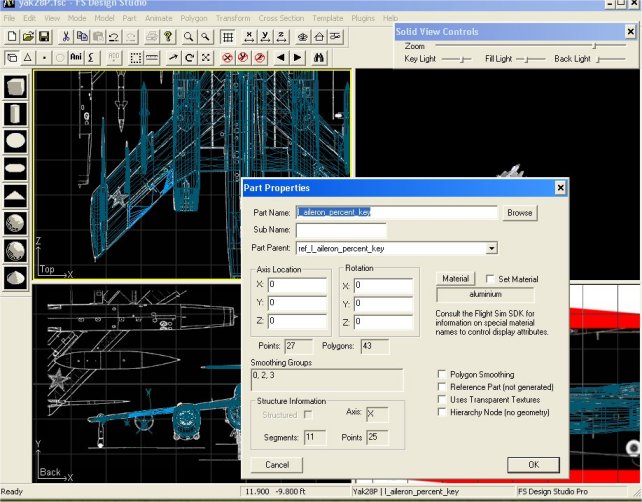Viewport: 642px width, 502px height.
Task: Click the Save file toolbar icon
Action: (x=44, y=37)
